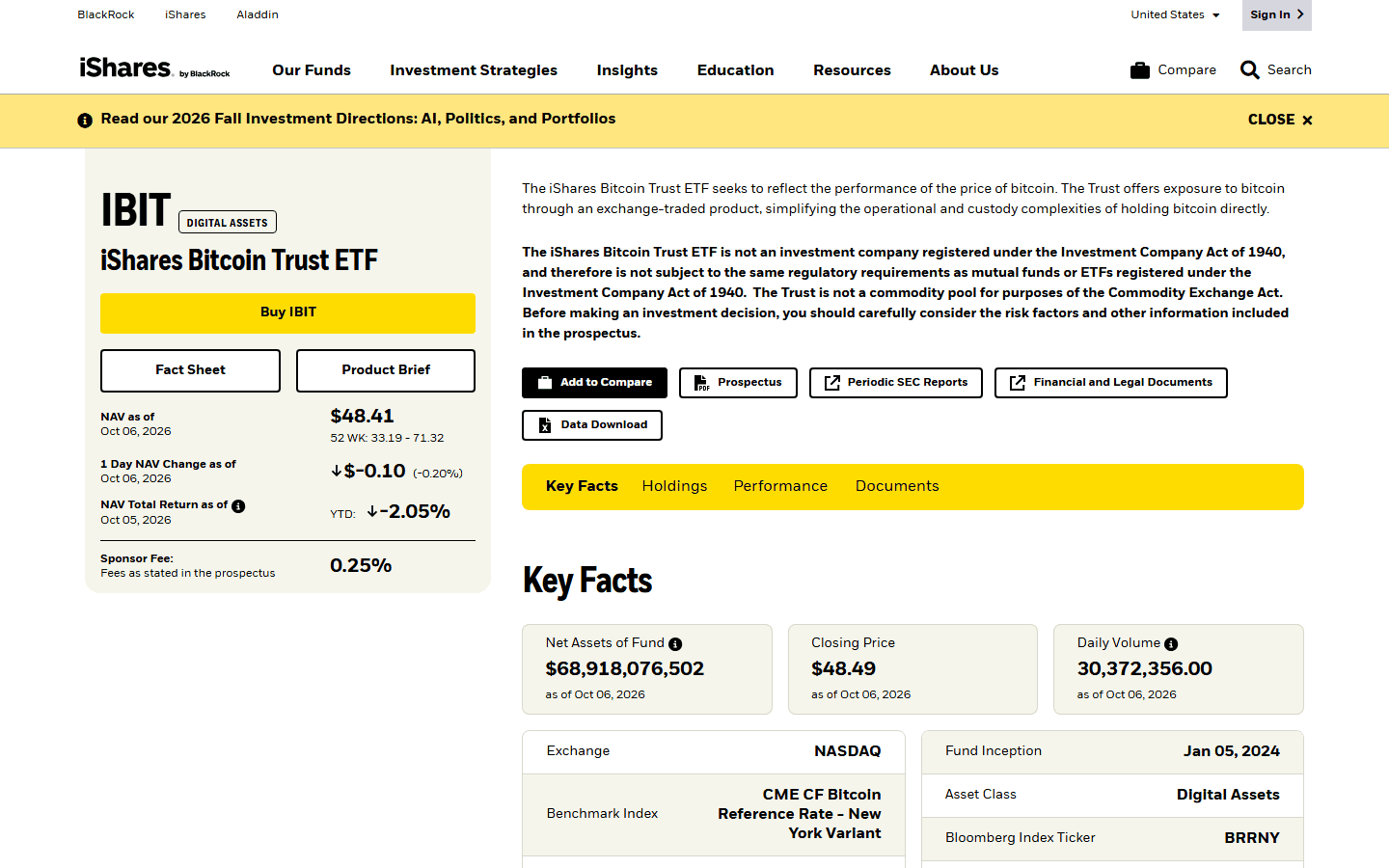Click the Compare briefcase icon
This screenshot has height=868, width=1389.
tap(1140, 70)
